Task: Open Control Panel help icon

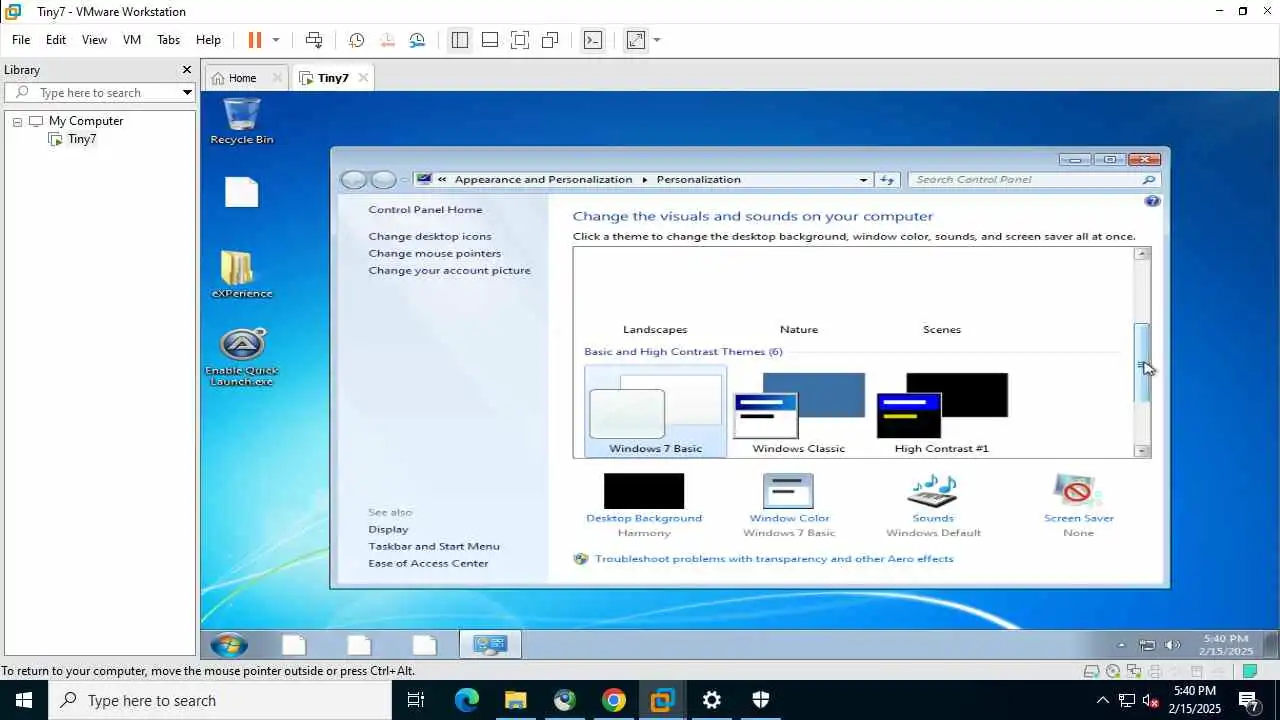Action: (1152, 201)
